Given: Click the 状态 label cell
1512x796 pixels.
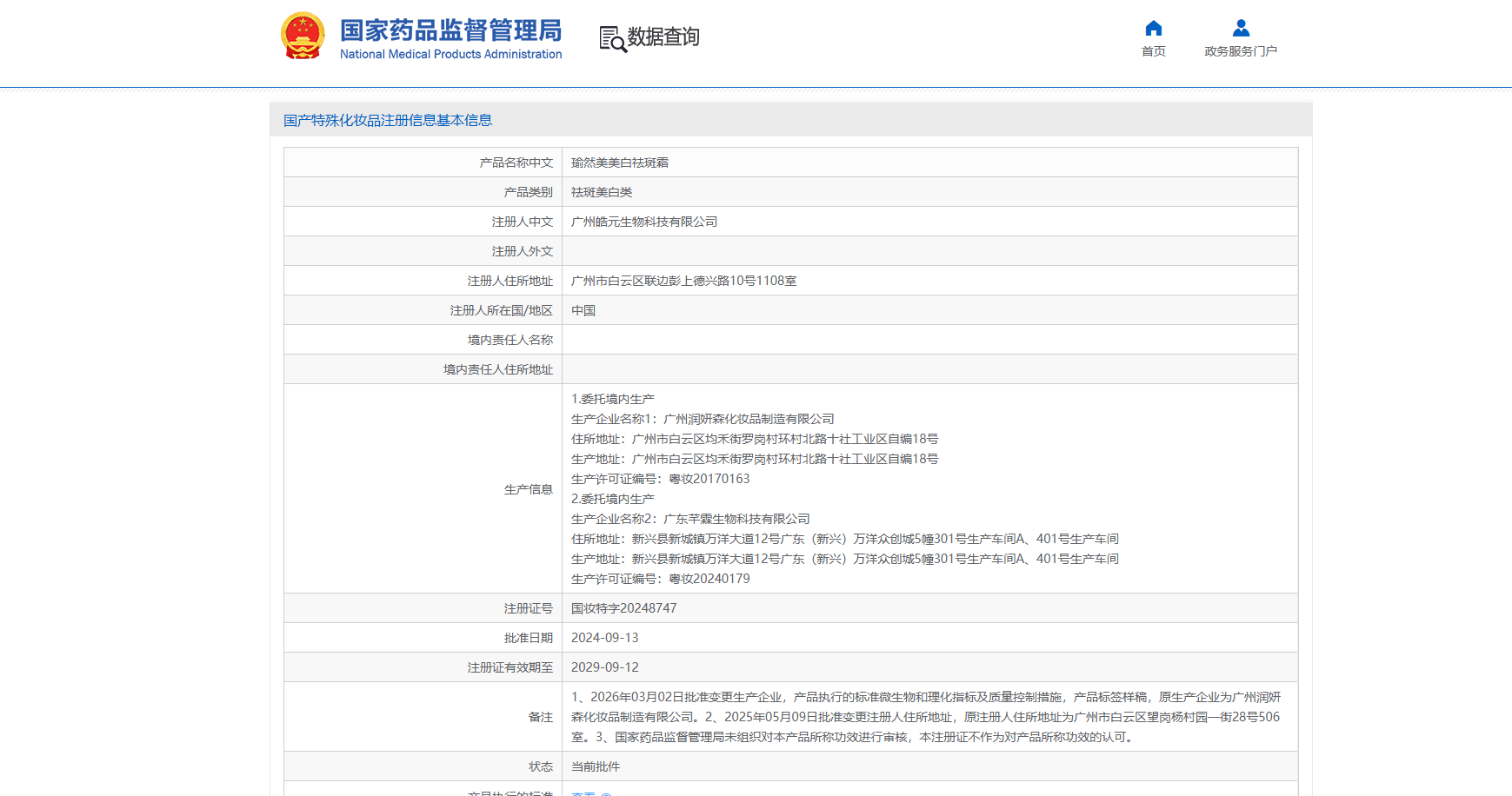Looking at the screenshot, I should pyautogui.click(x=423, y=766).
